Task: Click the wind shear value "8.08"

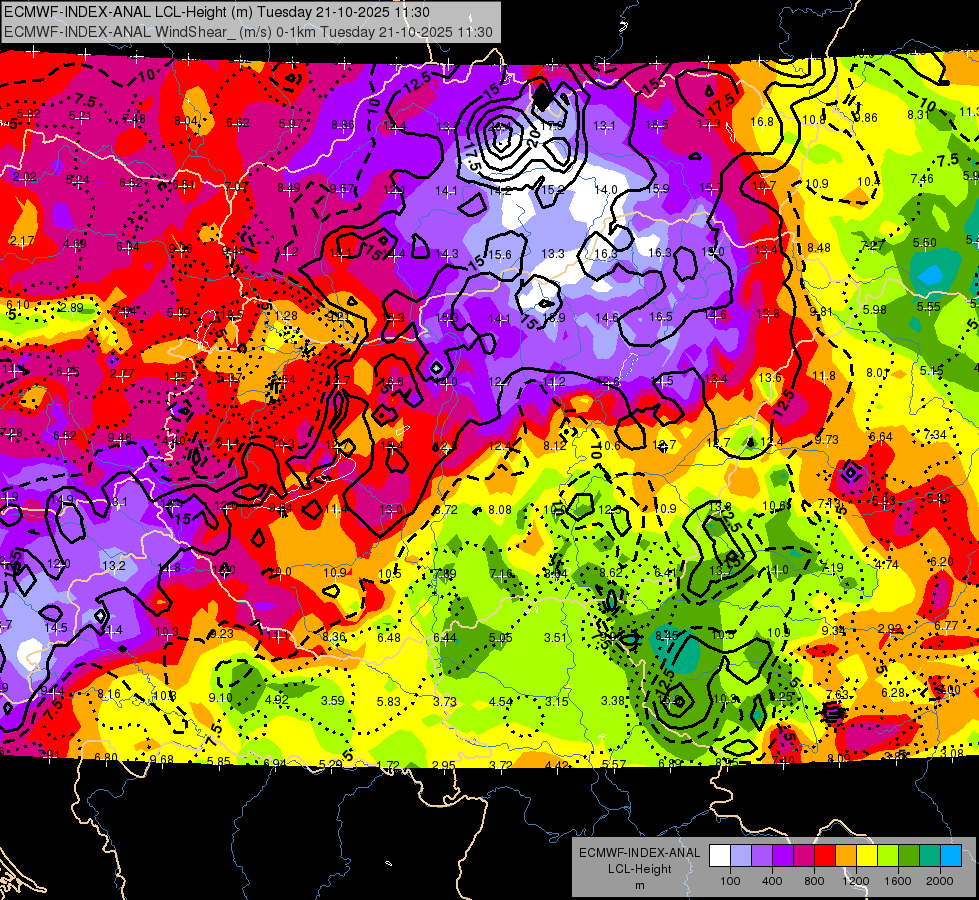Action: (500, 510)
